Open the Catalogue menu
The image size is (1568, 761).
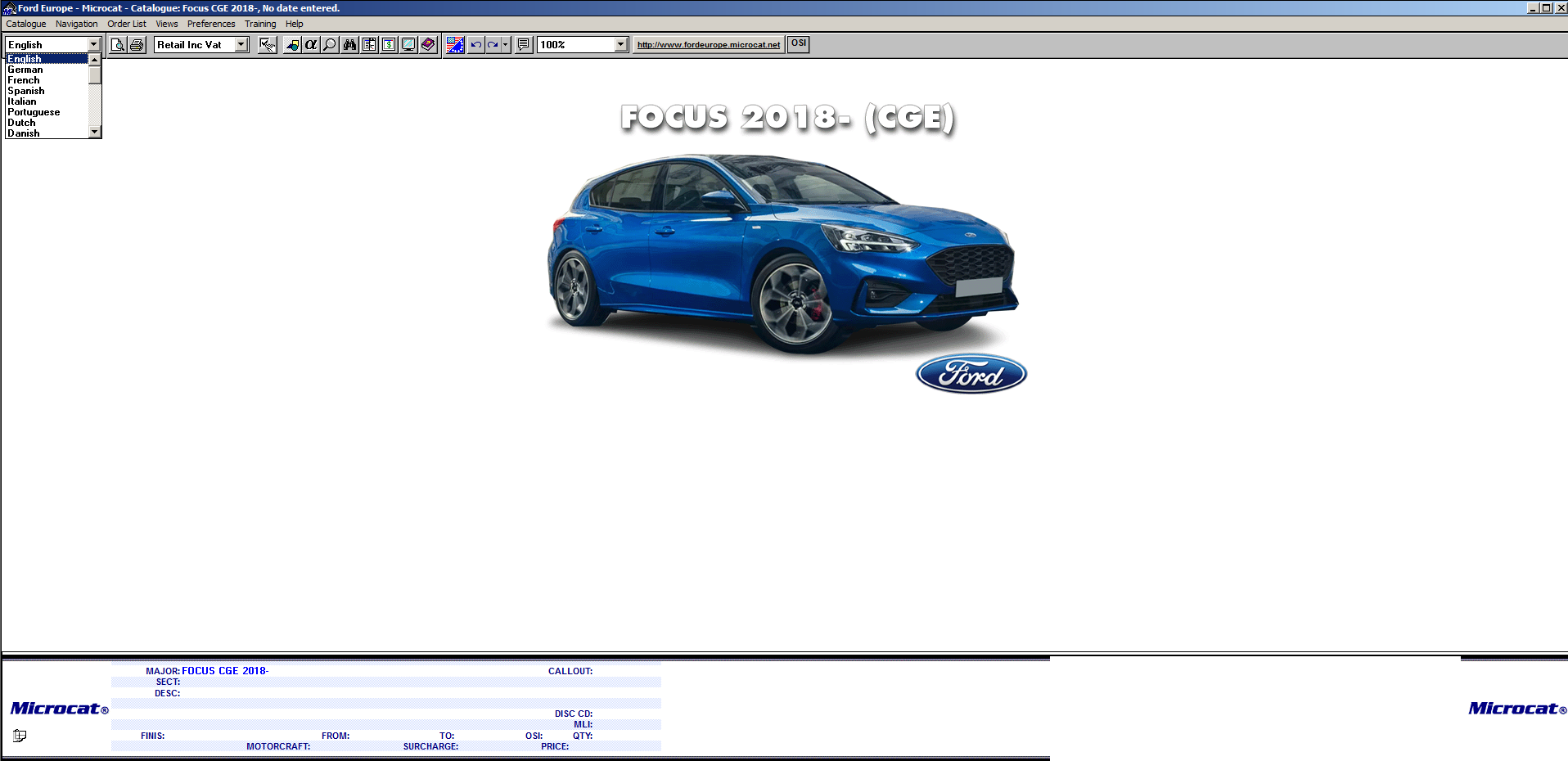click(25, 24)
